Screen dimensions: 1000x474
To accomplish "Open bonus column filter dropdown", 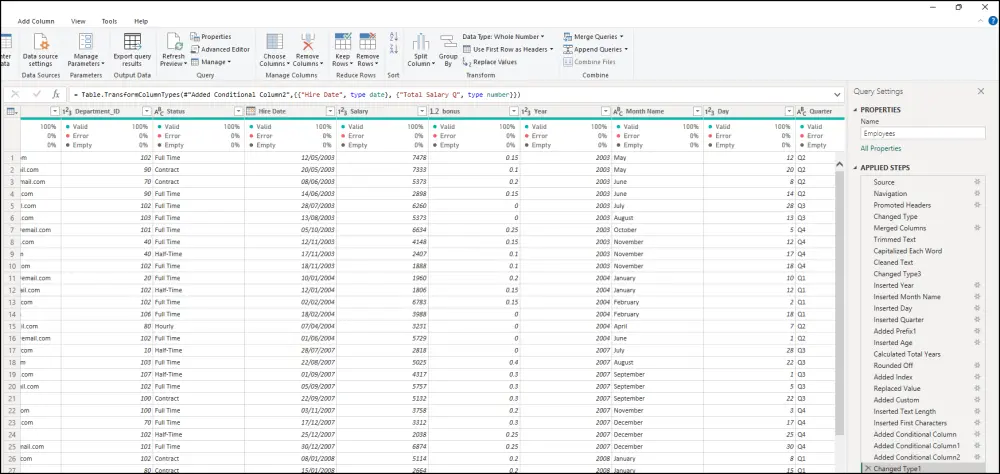I will coord(514,111).
